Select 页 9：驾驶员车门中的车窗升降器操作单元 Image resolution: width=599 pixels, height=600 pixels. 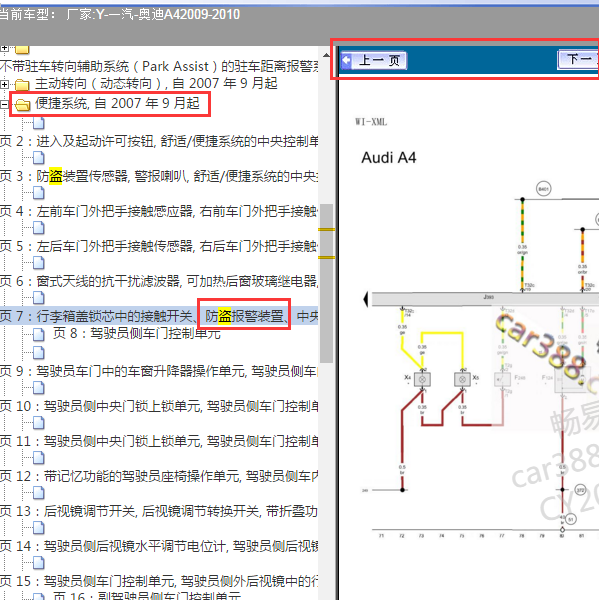[159, 371]
